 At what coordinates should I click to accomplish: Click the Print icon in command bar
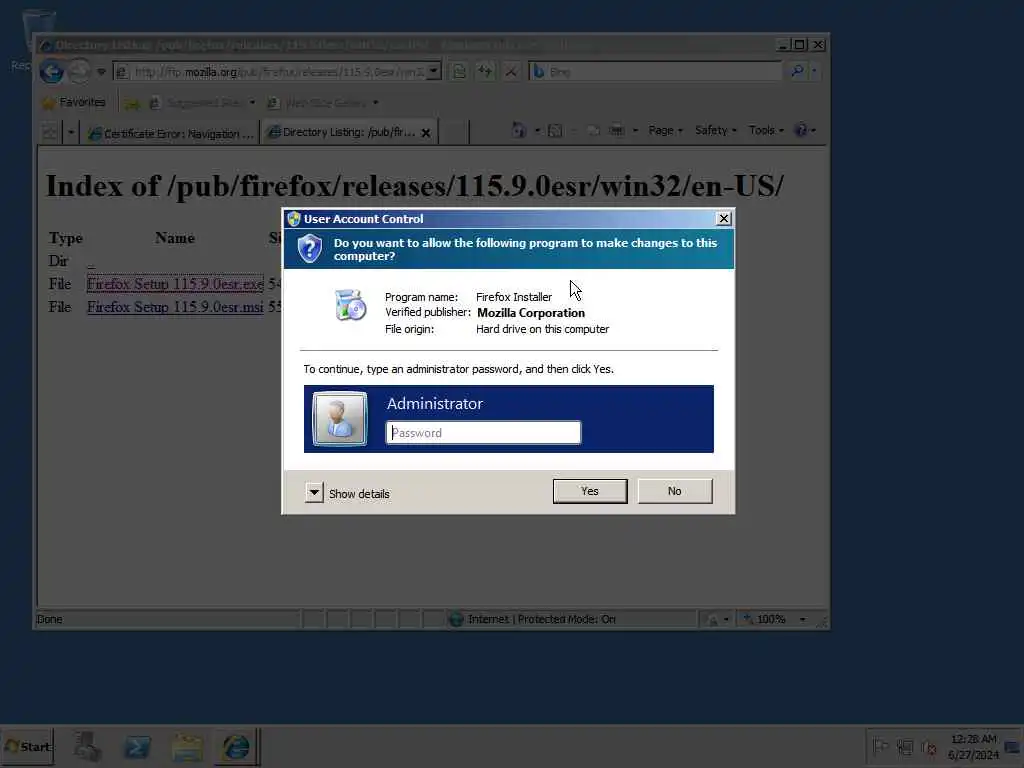click(616, 131)
